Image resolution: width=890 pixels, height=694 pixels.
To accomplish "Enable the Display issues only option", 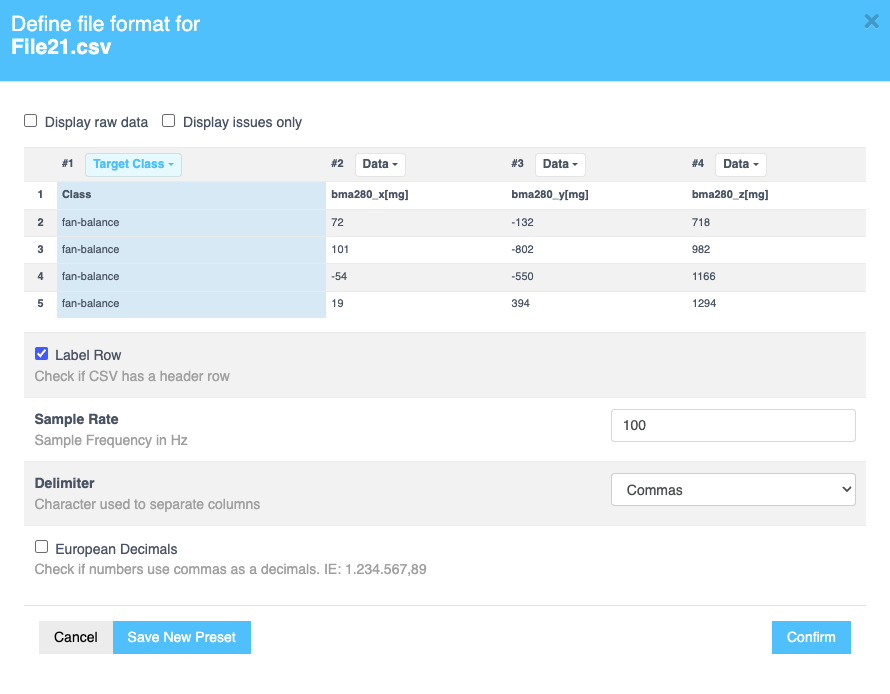I will coord(168,119).
